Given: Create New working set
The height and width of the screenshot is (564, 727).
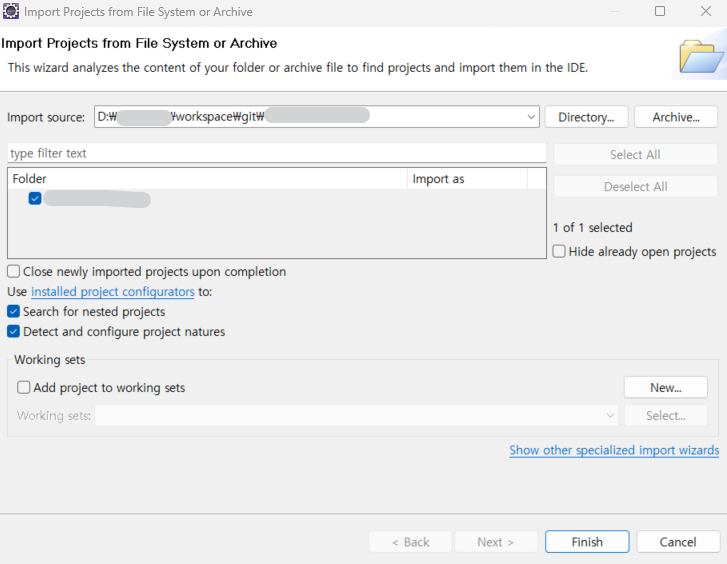Looking at the screenshot, I should (x=665, y=387).
